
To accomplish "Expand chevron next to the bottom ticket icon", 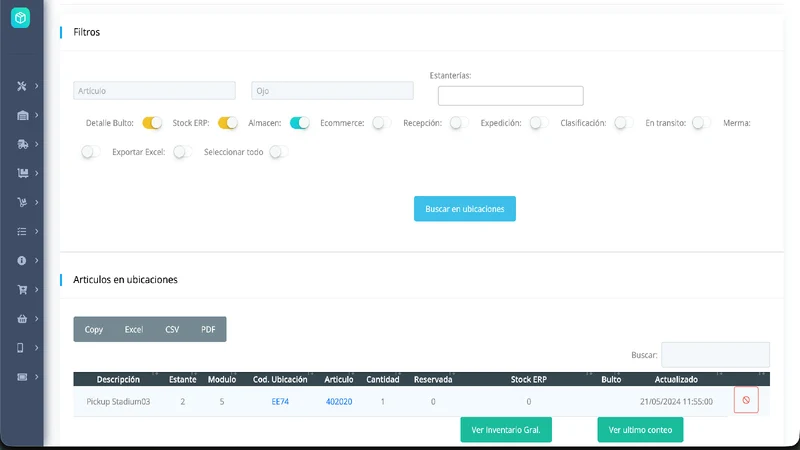I will 37,377.
